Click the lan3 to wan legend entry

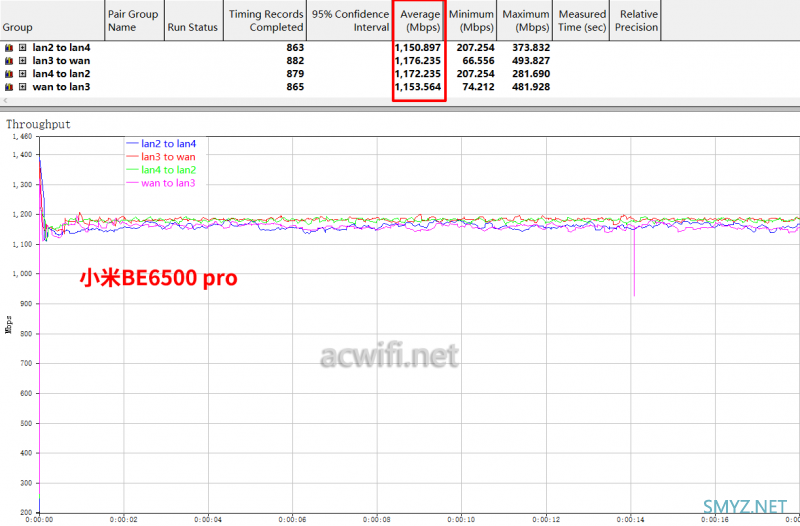168,157
